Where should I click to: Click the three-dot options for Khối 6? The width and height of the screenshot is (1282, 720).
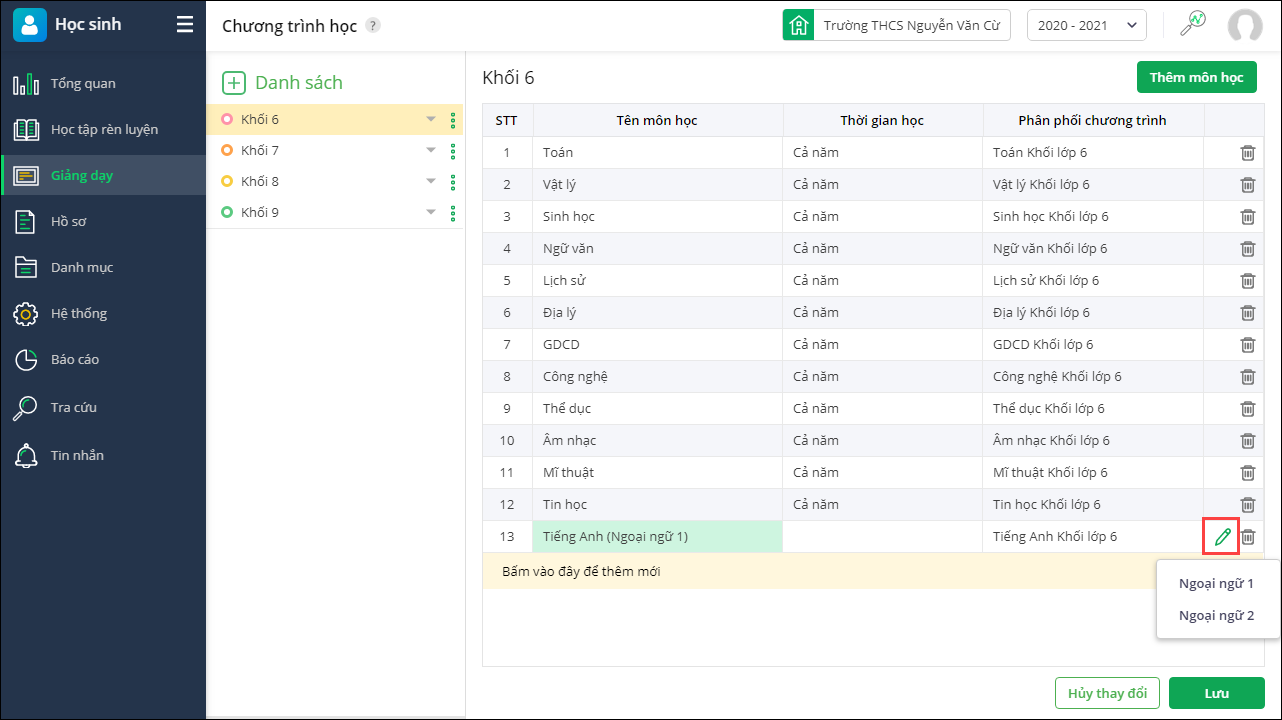[x=453, y=120]
